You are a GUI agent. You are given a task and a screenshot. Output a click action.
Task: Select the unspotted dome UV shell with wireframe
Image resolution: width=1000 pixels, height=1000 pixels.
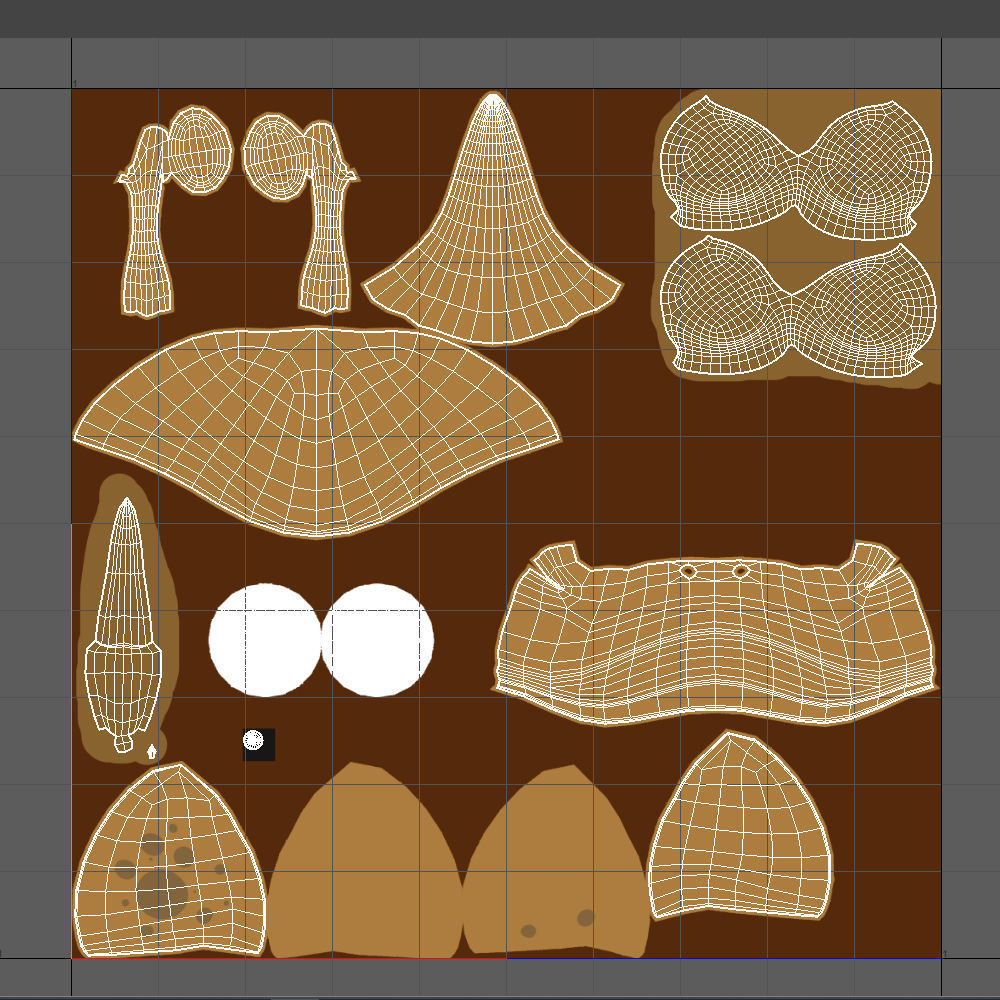[740, 826]
